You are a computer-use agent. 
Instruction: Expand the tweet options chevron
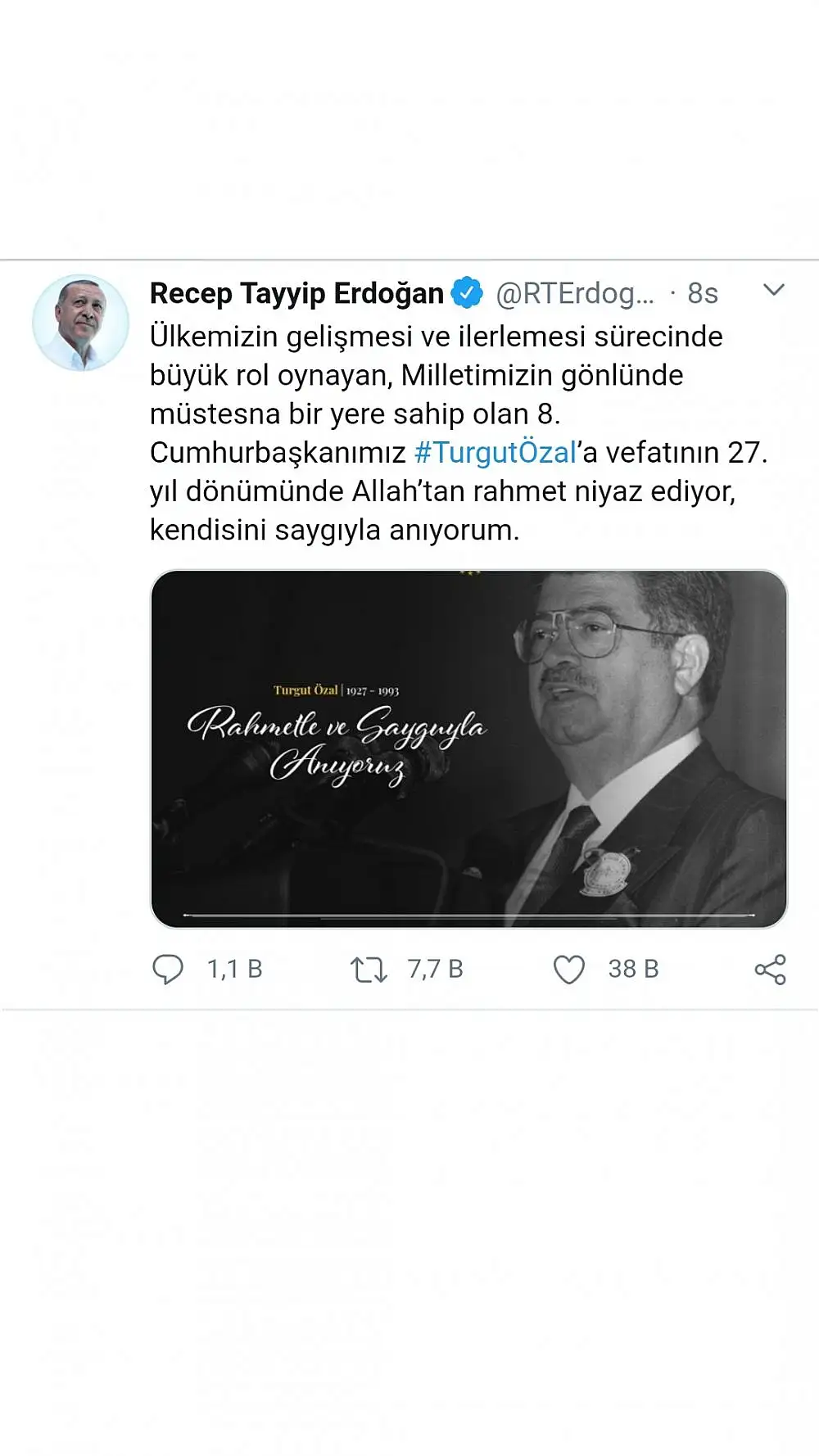pos(774,290)
